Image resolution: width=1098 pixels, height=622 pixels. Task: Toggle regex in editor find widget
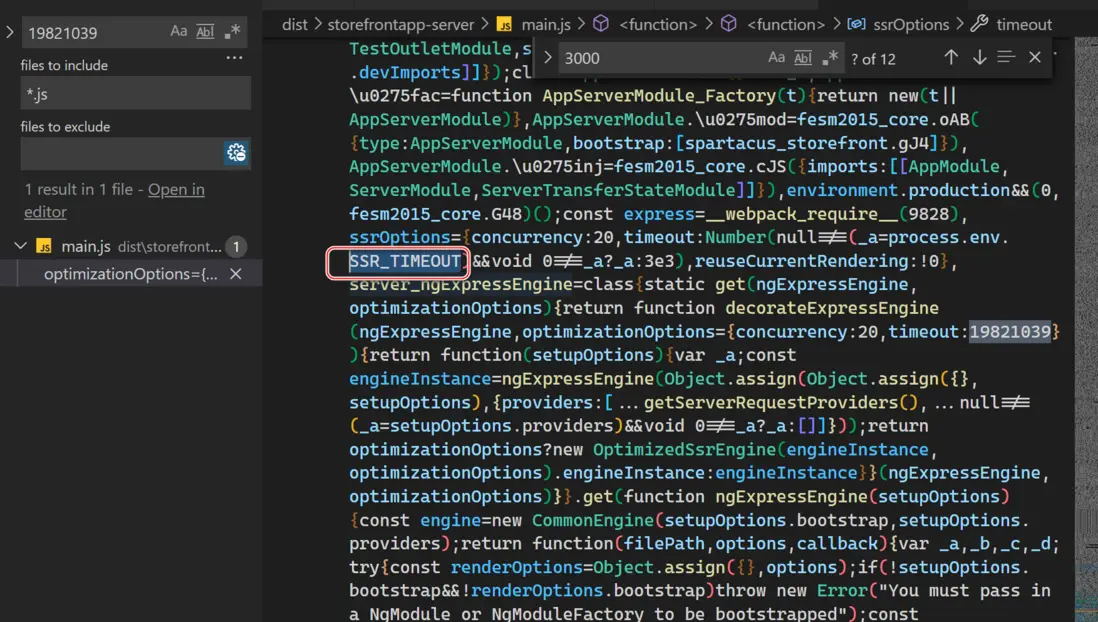tap(830, 57)
